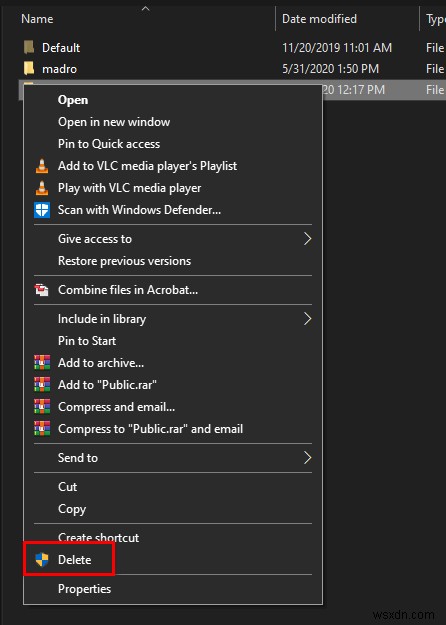Image resolution: width=446 pixels, height=625 pixels.
Task: Expand the Give access to submenu arrow
Action: click(307, 239)
